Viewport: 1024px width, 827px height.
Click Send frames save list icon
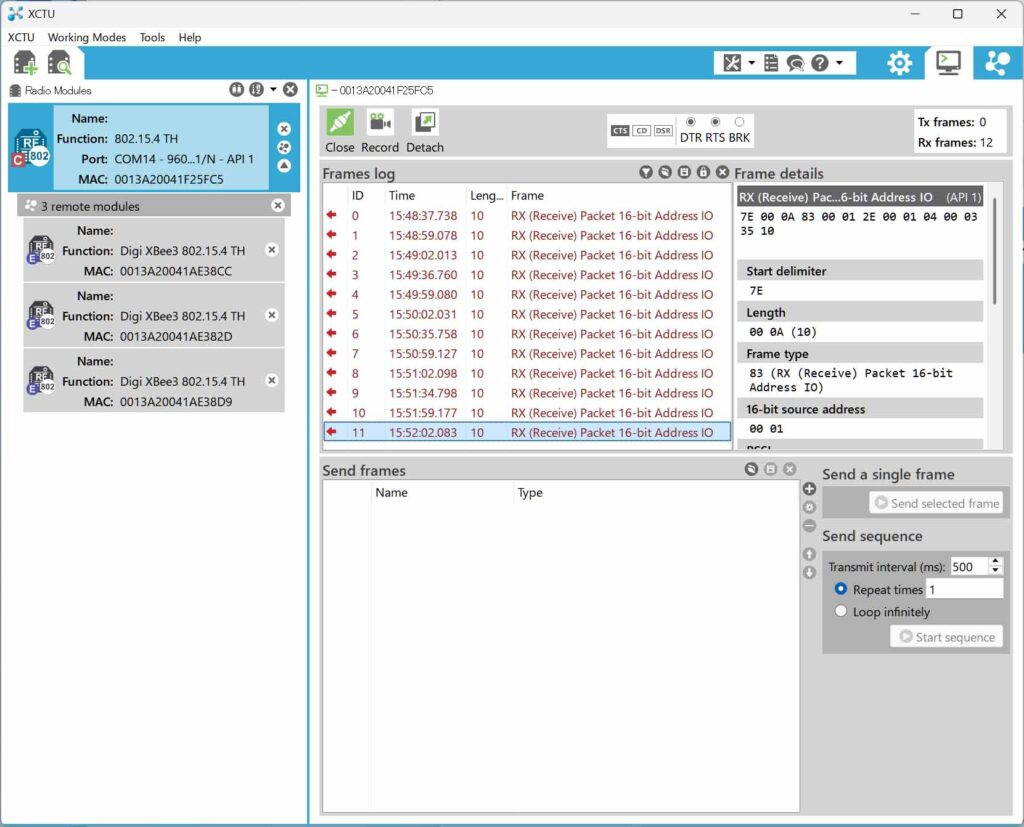pyautogui.click(x=771, y=469)
